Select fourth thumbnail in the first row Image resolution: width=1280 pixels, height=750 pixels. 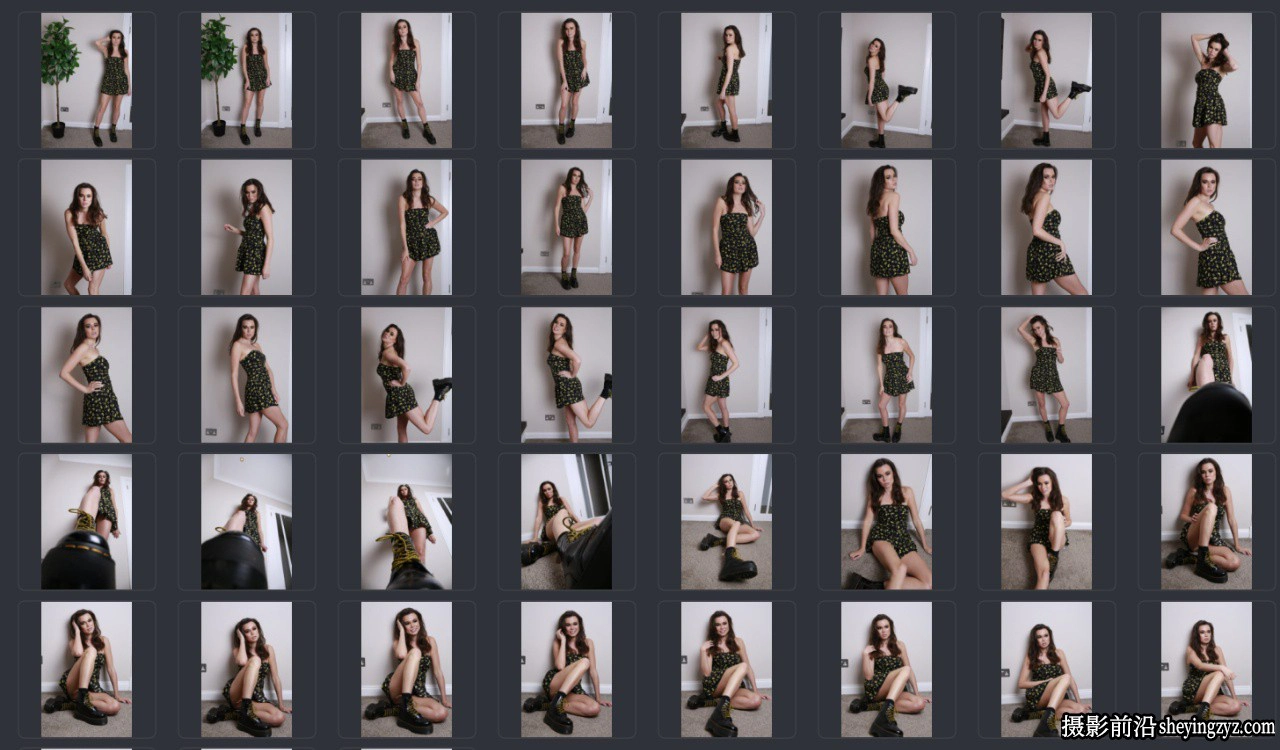coord(566,80)
